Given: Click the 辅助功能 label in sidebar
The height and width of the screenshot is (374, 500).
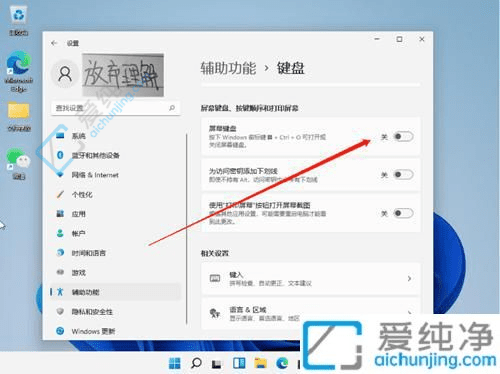Looking at the screenshot, I should click(86, 292).
